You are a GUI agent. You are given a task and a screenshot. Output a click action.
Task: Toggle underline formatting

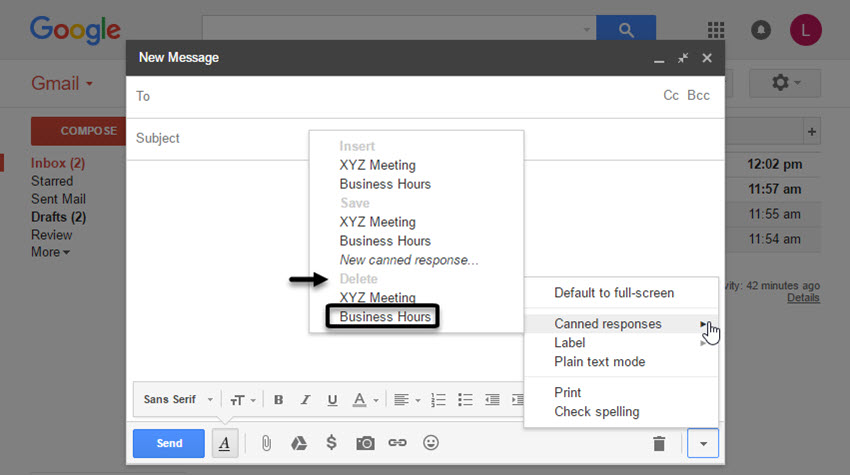point(332,400)
